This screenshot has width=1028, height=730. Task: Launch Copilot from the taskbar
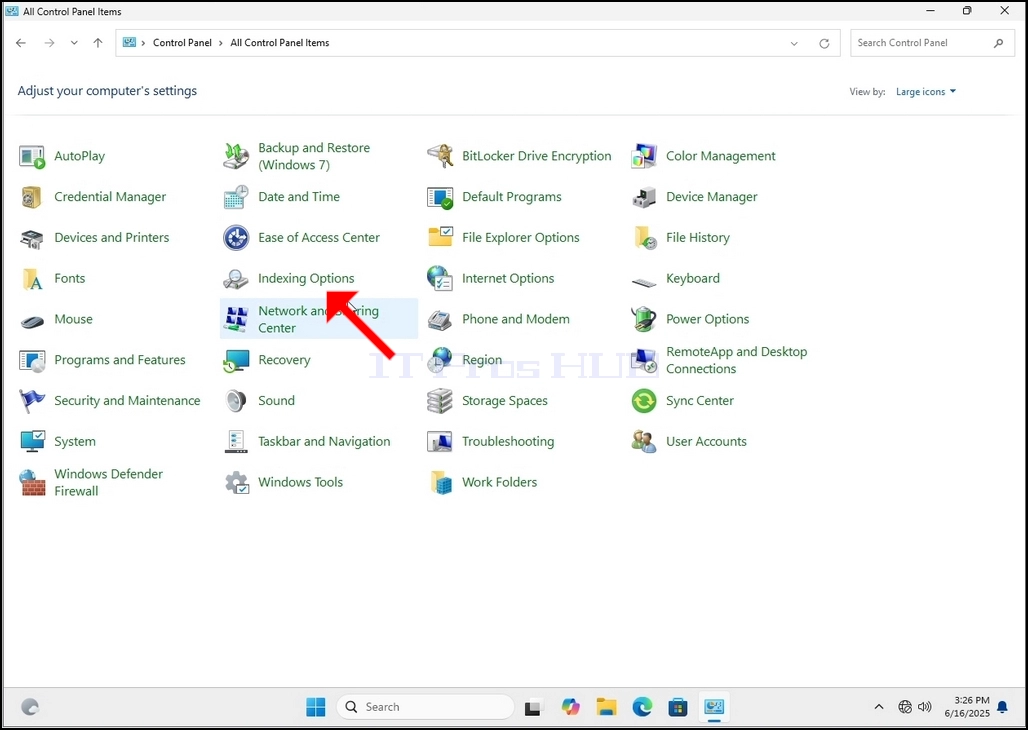coord(570,707)
